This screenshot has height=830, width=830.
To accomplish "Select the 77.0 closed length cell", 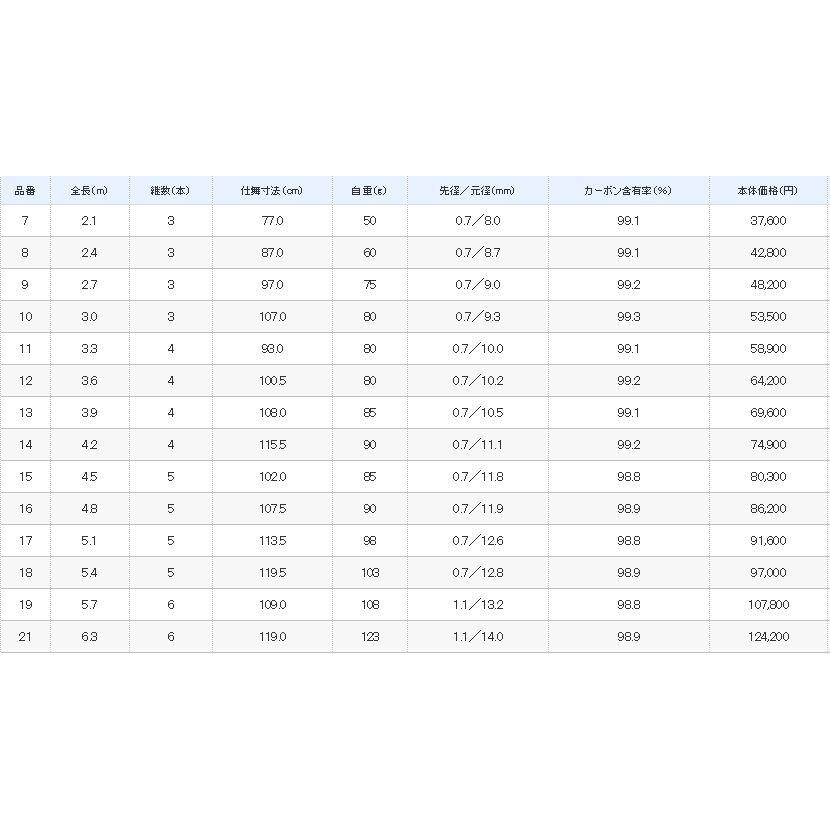I will click(272, 221).
